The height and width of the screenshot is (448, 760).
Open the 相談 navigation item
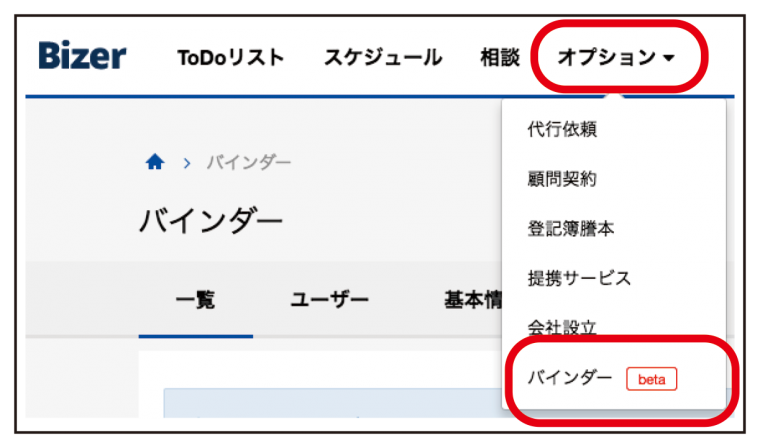[x=500, y=58]
